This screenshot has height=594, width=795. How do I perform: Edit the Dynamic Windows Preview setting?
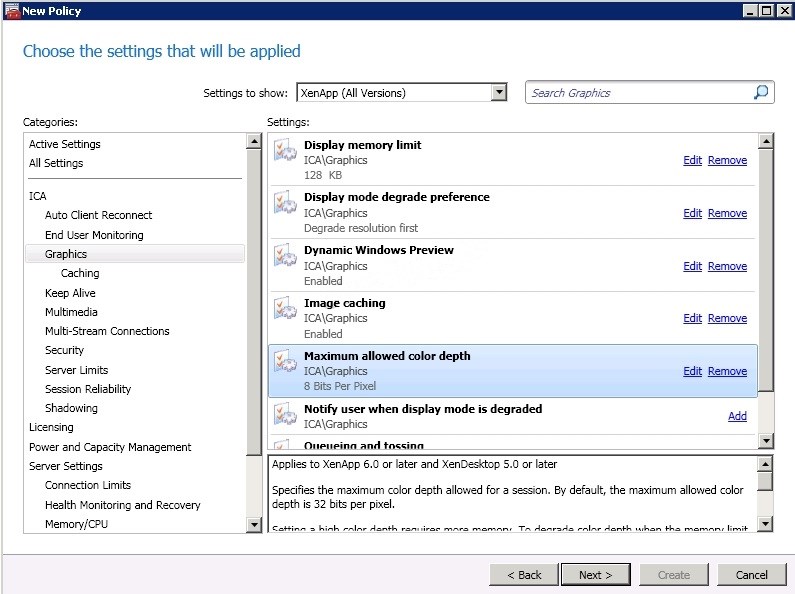click(x=692, y=266)
